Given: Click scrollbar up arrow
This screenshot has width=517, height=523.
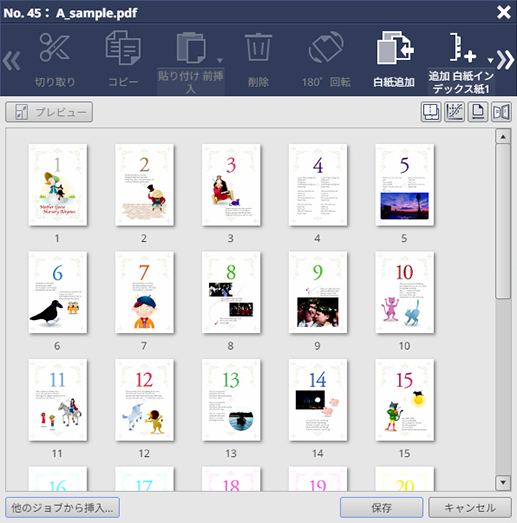Looking at the screenshot, I should coord(503,136).
